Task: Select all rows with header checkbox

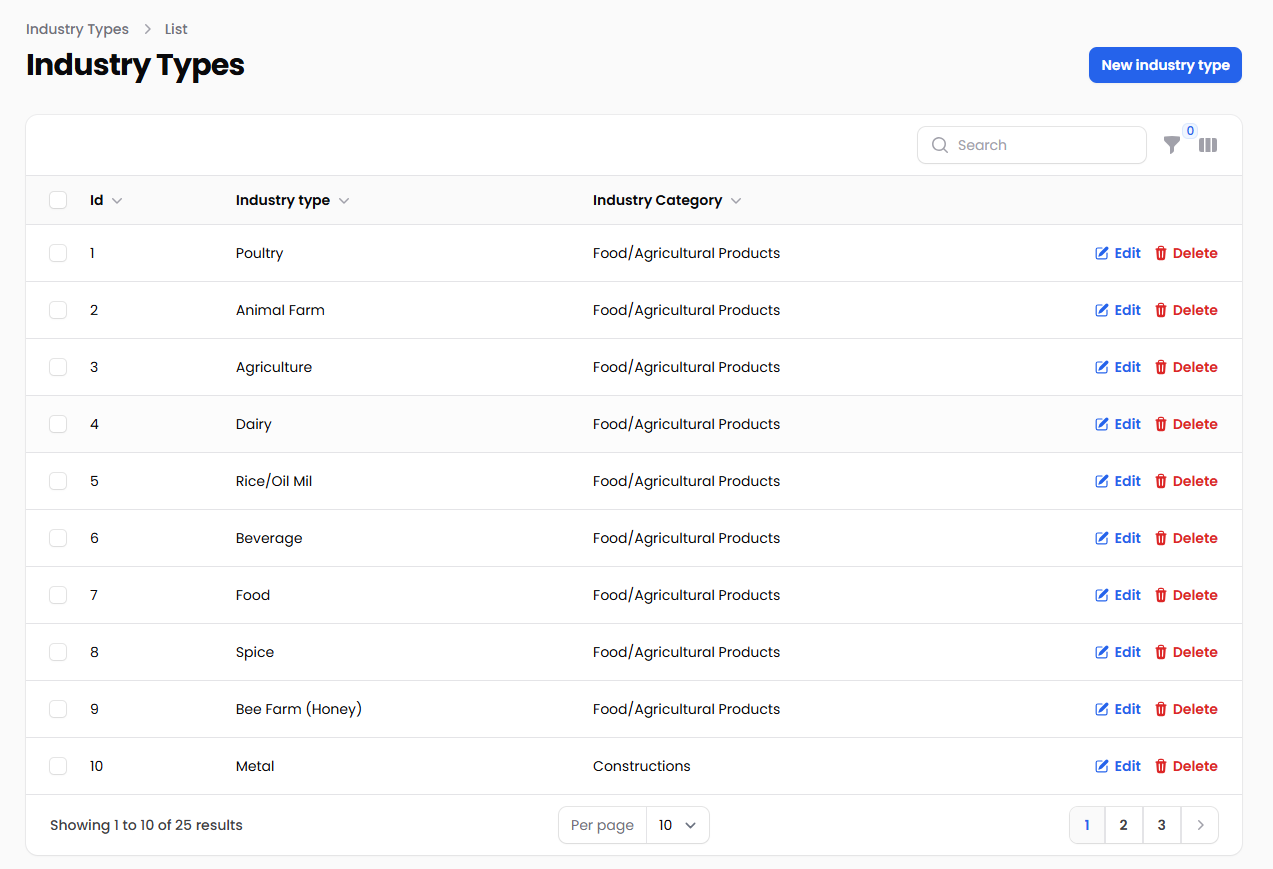Action: (x=58, y=200)
